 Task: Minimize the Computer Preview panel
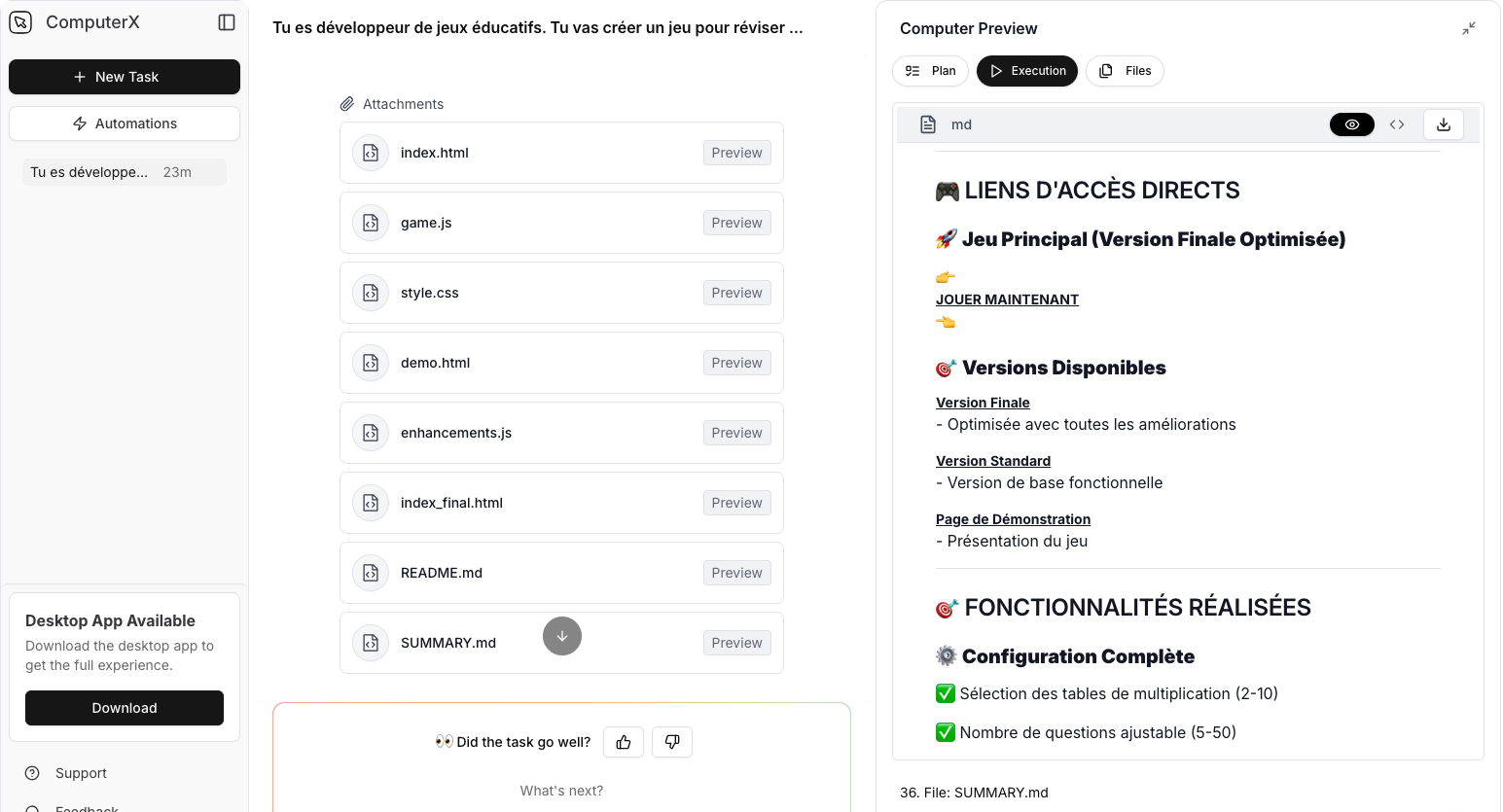(1469, 28)
